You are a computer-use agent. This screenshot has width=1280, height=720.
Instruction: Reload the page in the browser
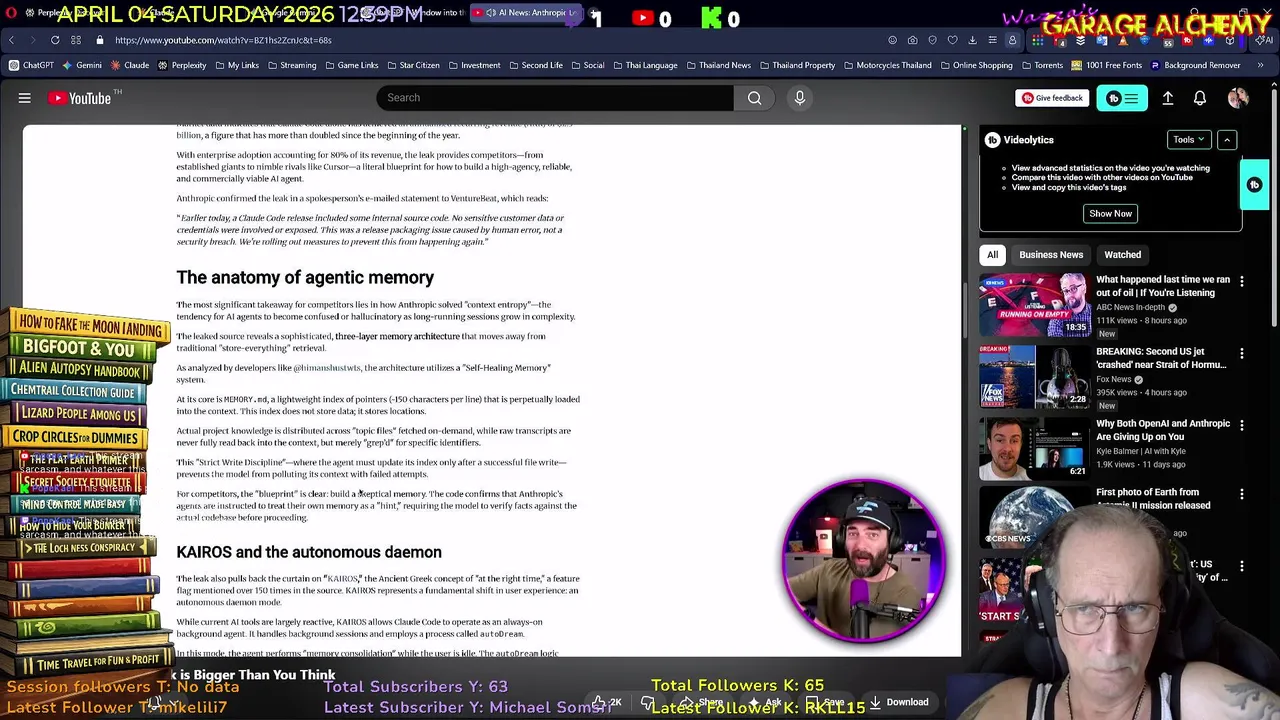55,40
